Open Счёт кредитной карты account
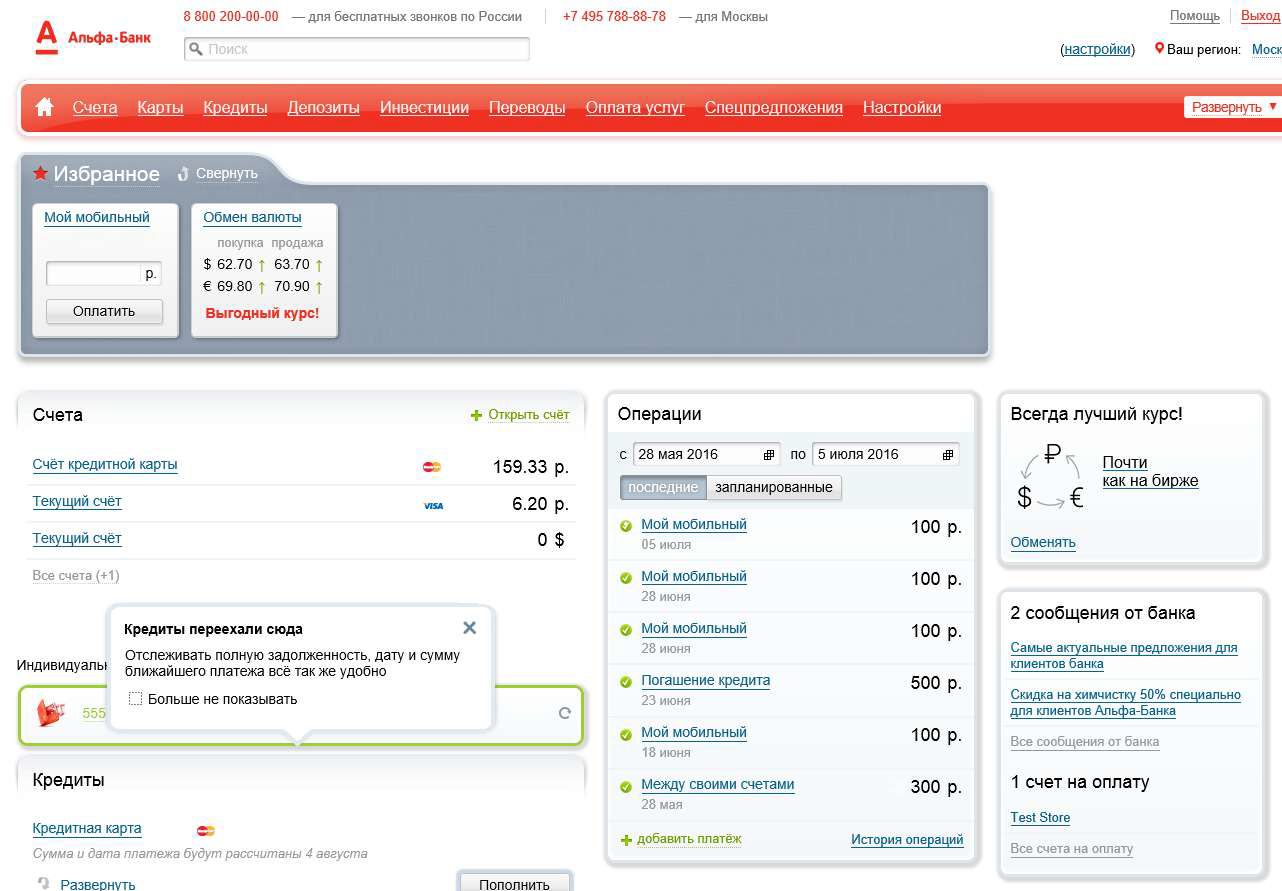The height and width of the screenshot is (891, 1282). pyautogui.click(x=105, y=465)
